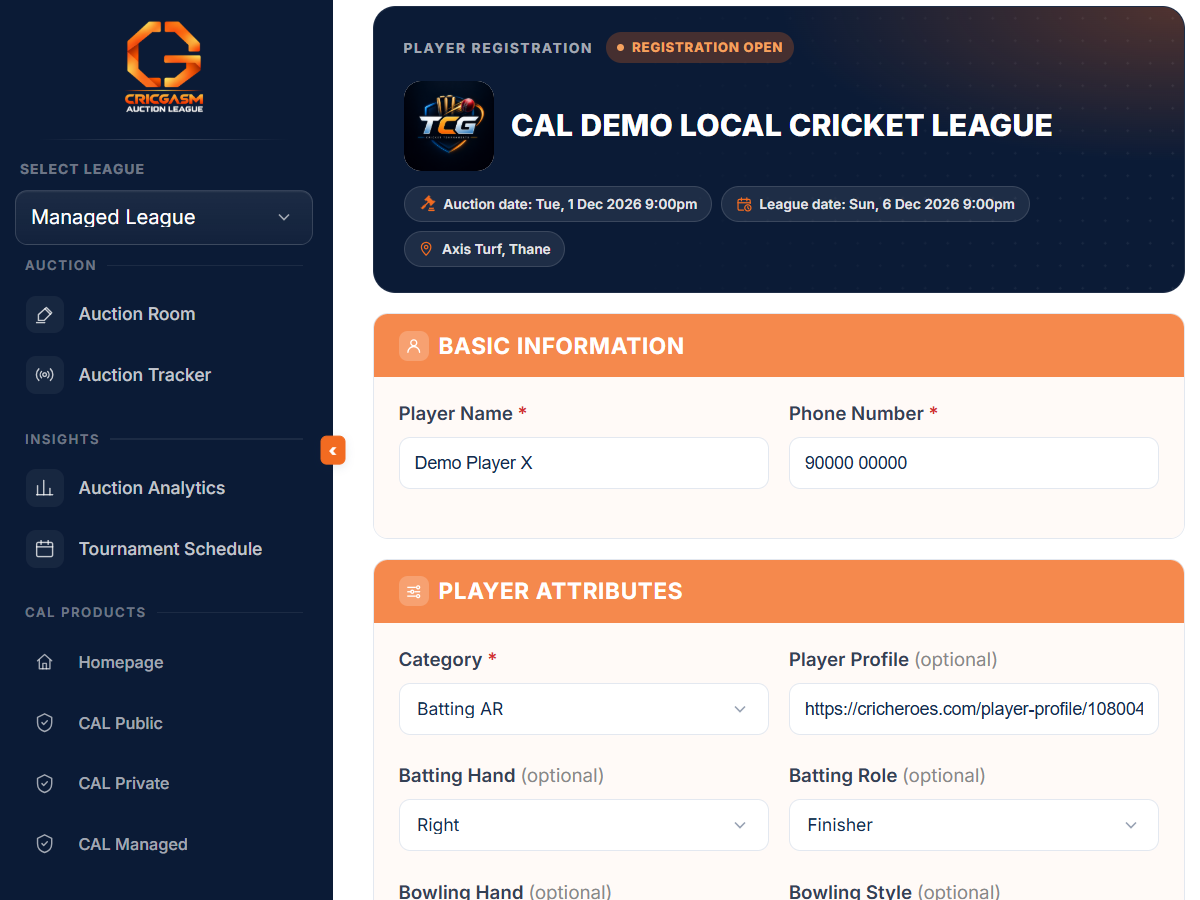Click the league date calendar icon

point(744,204)
